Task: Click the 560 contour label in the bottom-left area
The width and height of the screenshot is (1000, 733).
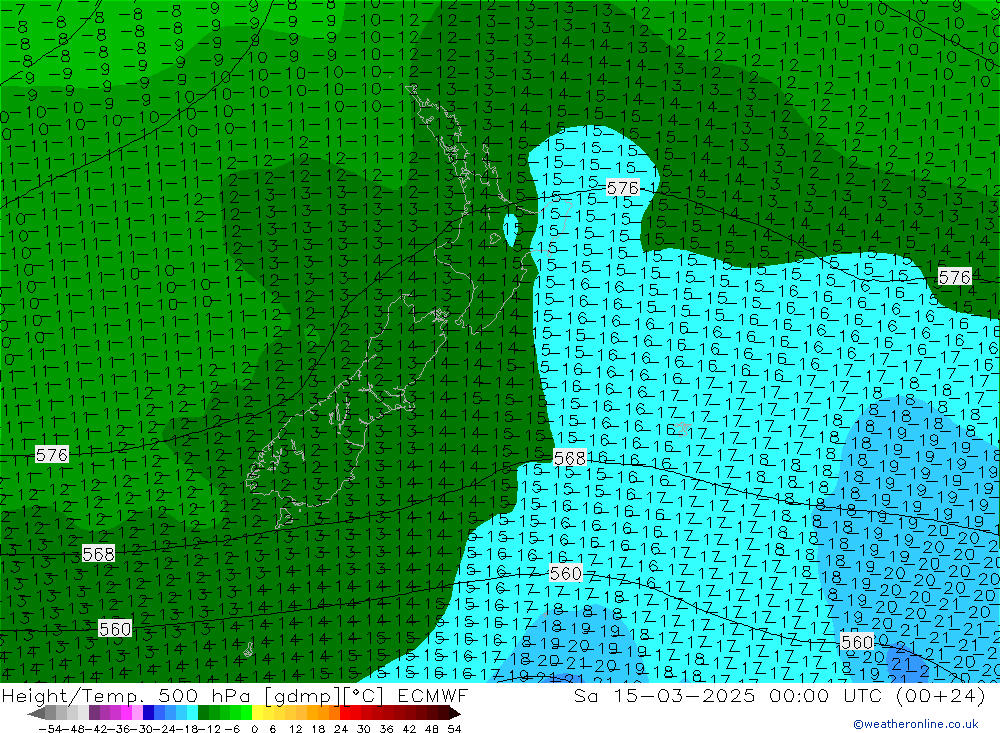Action: 115,629
